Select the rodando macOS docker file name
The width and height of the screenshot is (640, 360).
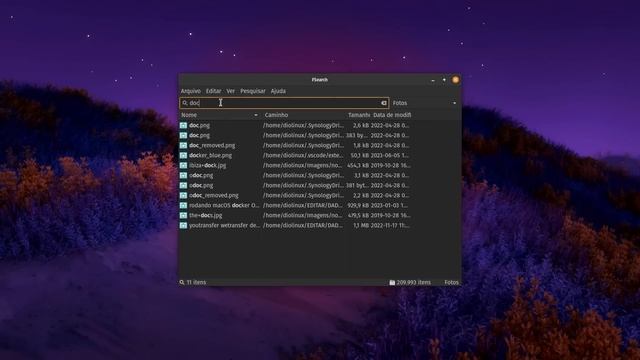coord(224,205)
